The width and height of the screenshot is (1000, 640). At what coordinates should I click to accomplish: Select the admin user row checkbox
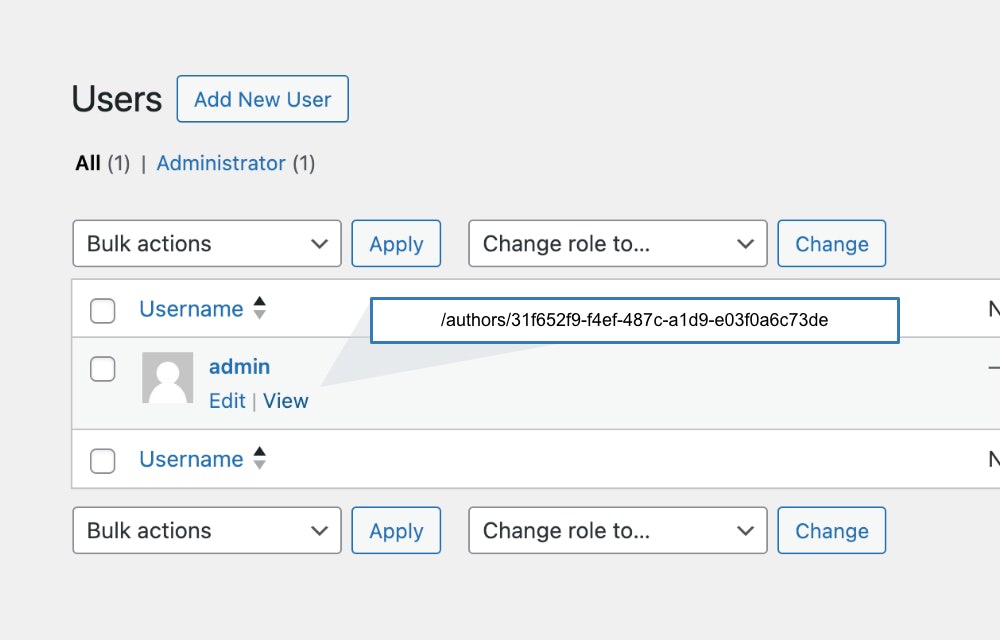[x=103, y=369]
